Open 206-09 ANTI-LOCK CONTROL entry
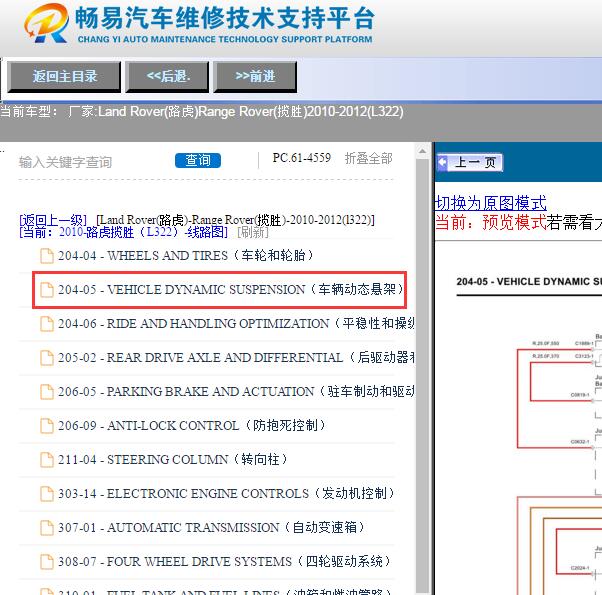This screenshot has width=602, height=595. point(192,426)
